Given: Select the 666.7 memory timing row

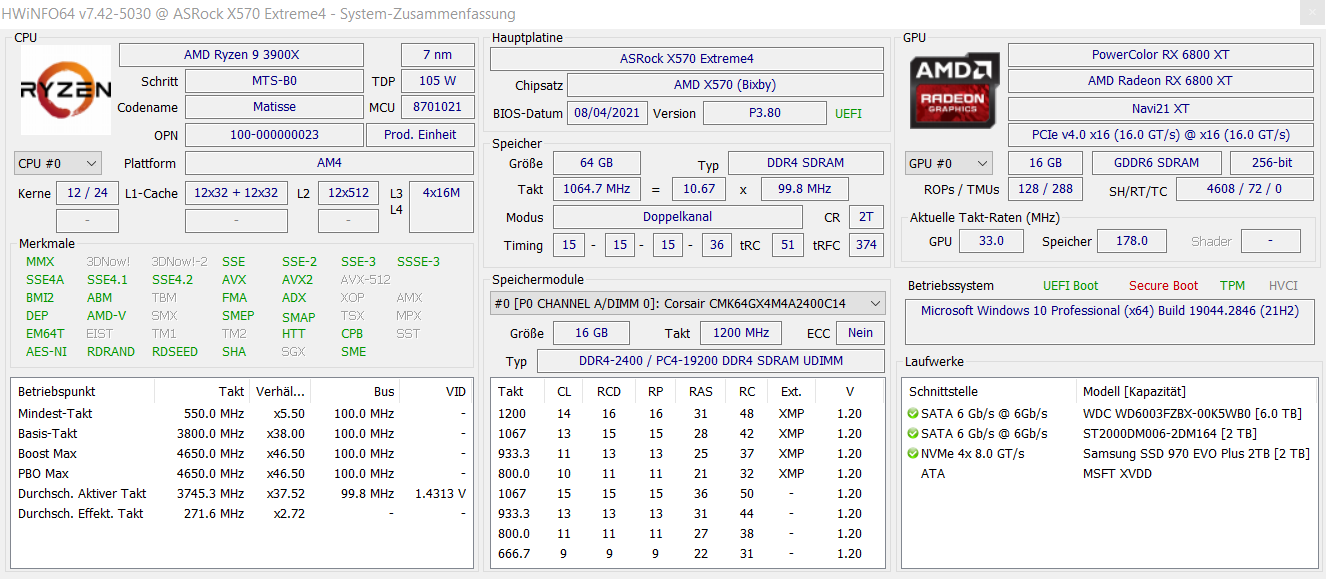Looking at the screenshot, I should coord(687,553).
